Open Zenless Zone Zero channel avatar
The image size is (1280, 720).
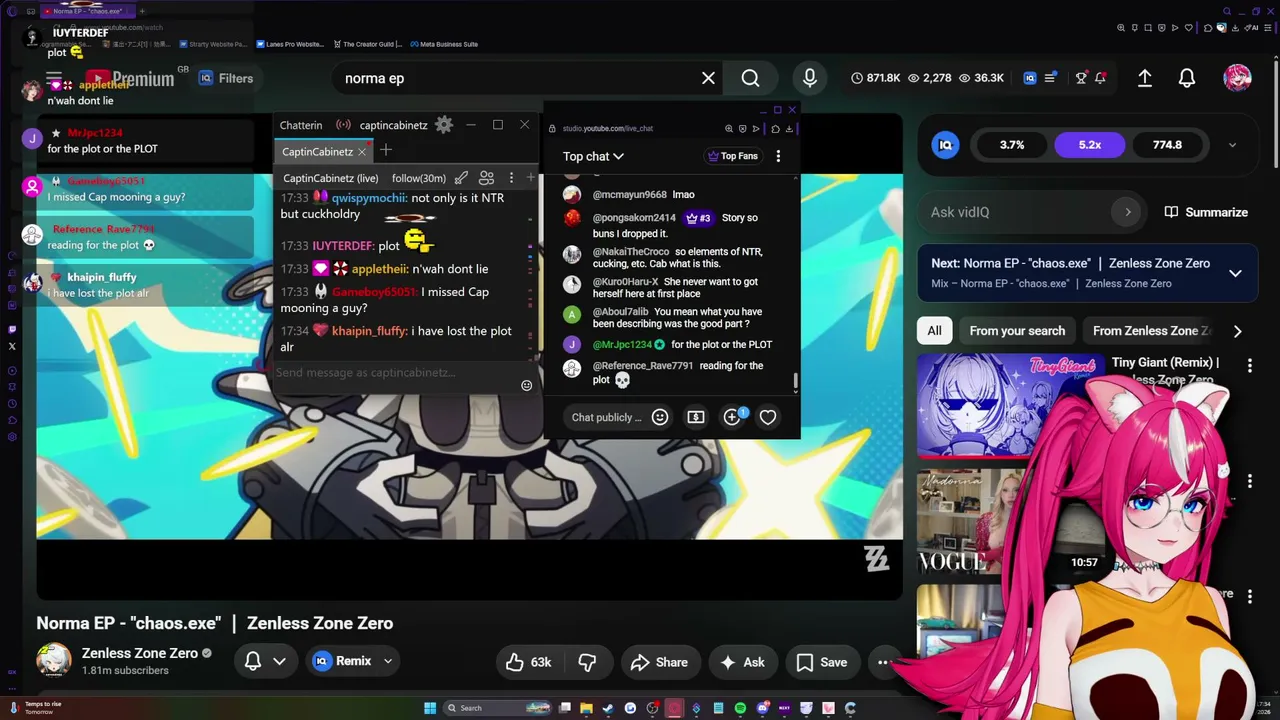coord(54,661)
